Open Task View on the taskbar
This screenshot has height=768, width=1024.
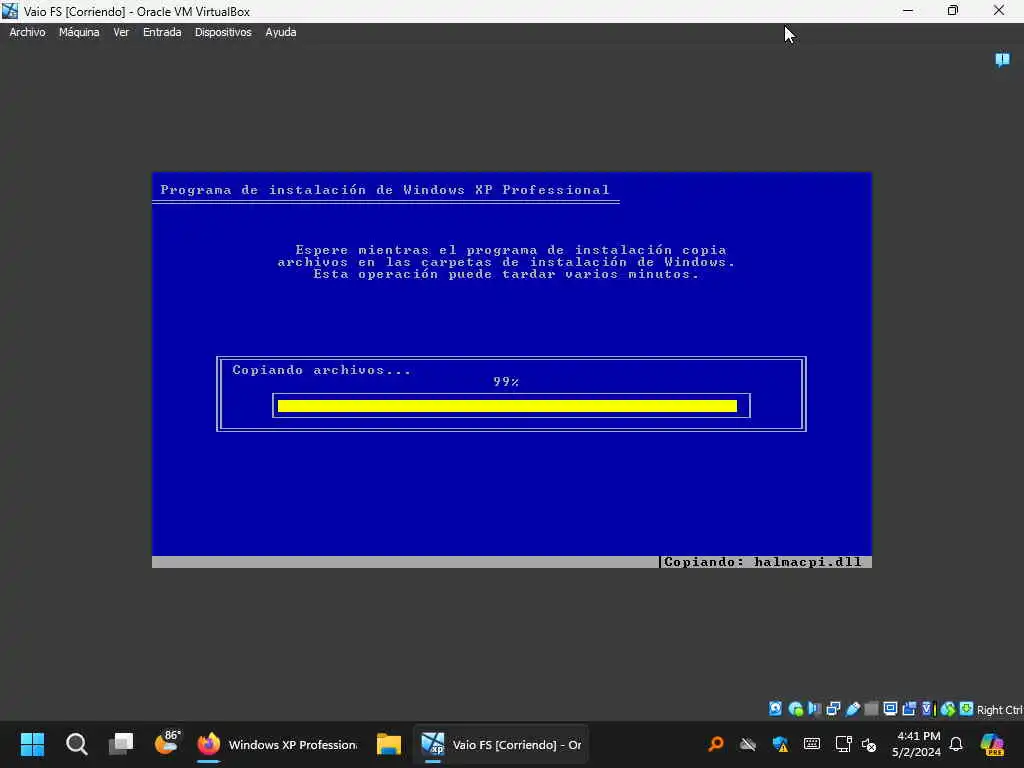121,744
